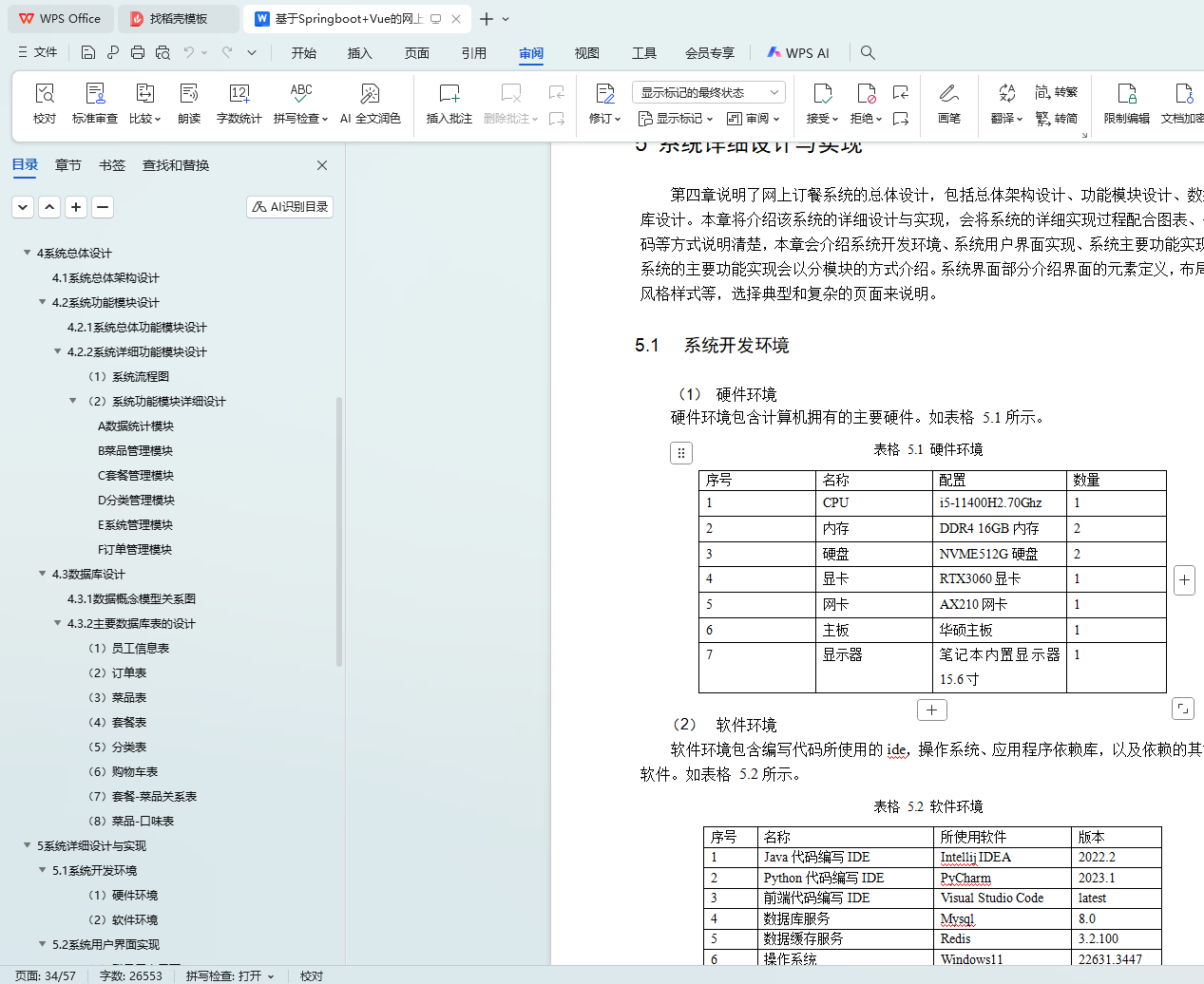Click 拒绝 reject changes icon
Image resolution: width=1204 pixels, height=984 pixels.
coord(866,93)
